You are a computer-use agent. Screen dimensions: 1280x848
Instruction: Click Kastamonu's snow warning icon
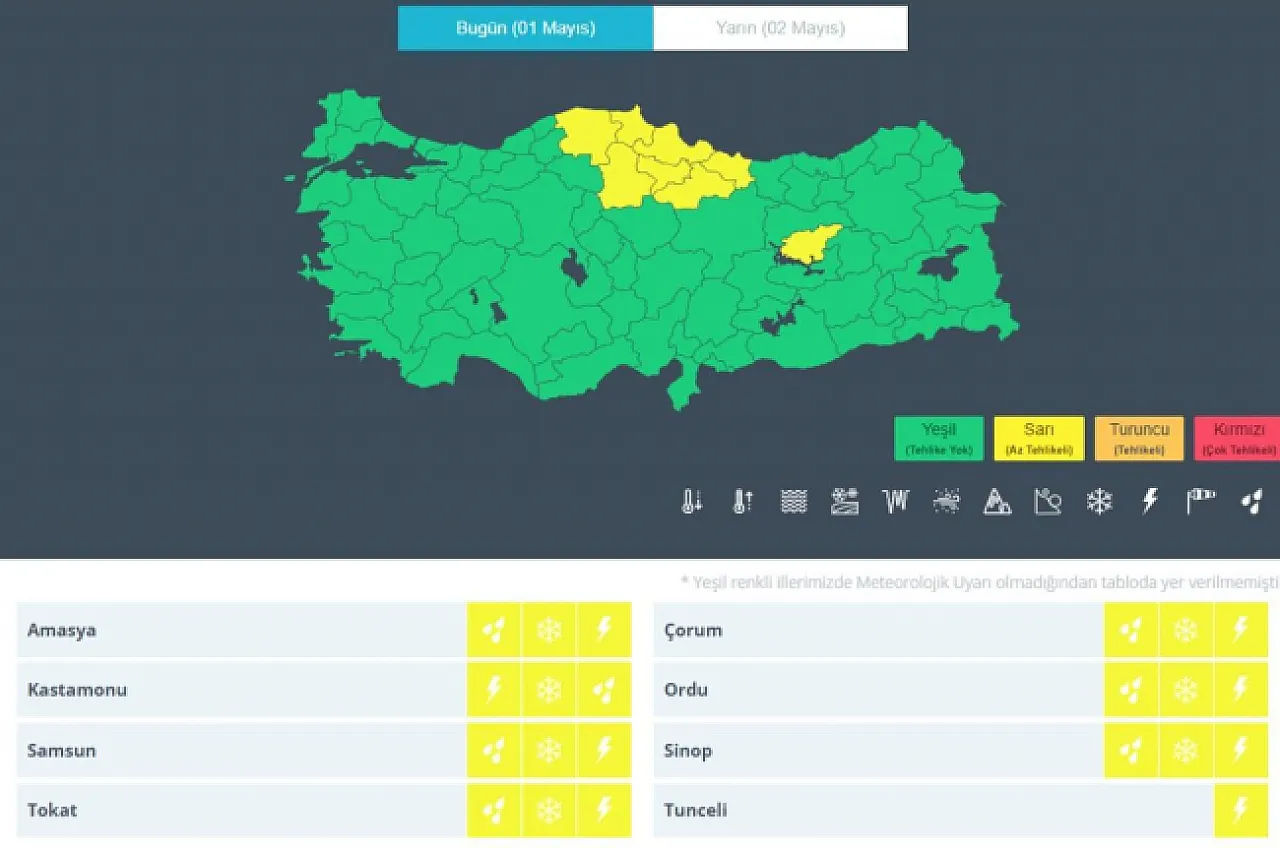coord(549,690)
